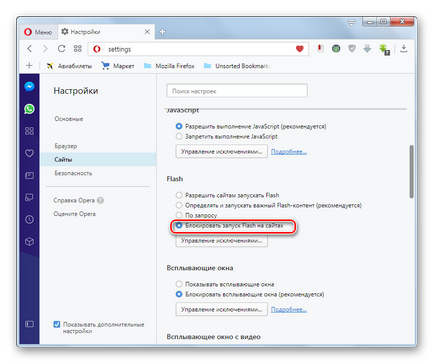This screenshot has height=364, width=434.
Task: Select Разрешить сайтам запускать Flash
Action: (x=179, y=195)
